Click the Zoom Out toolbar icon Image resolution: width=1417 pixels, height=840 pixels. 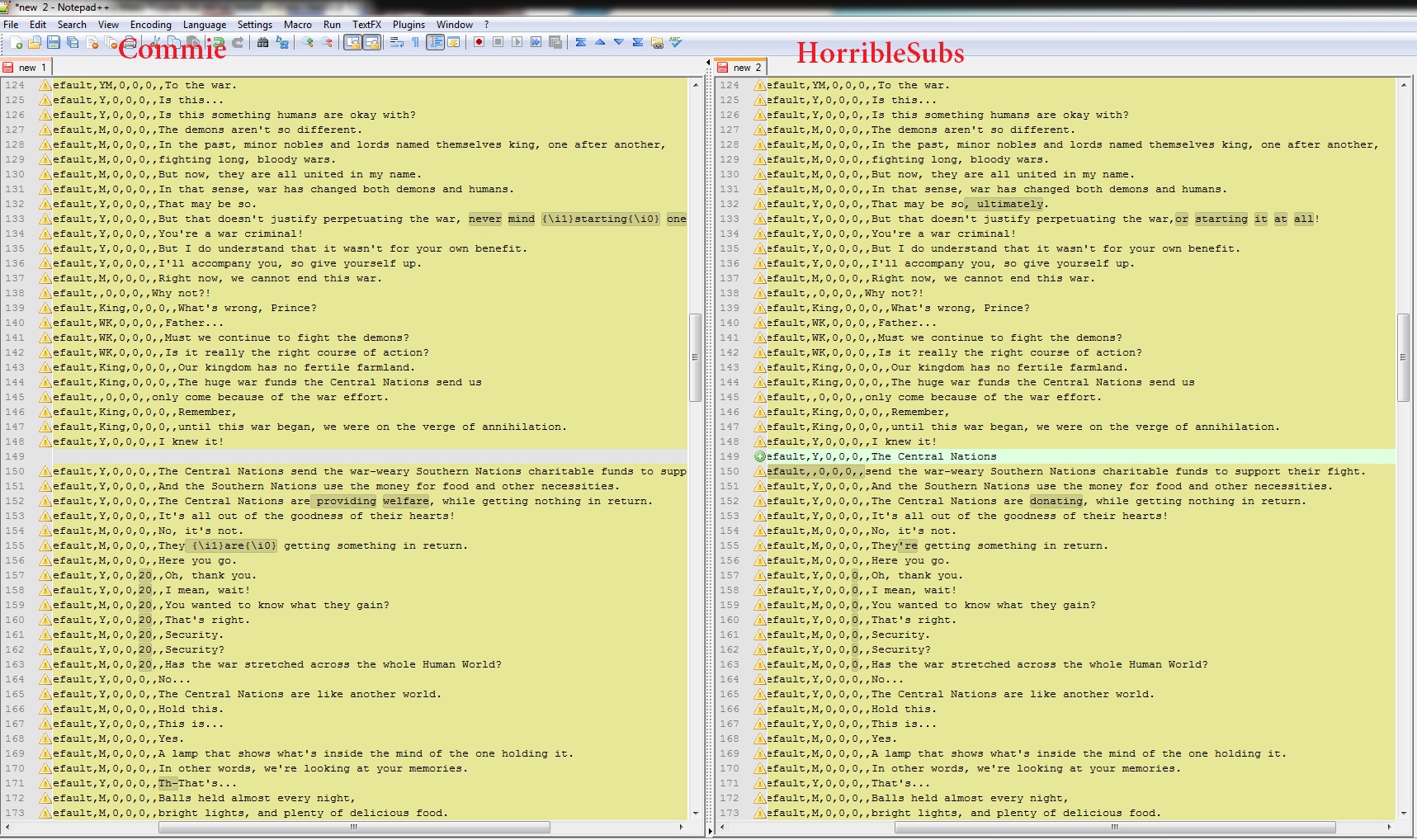pos(327,42)
